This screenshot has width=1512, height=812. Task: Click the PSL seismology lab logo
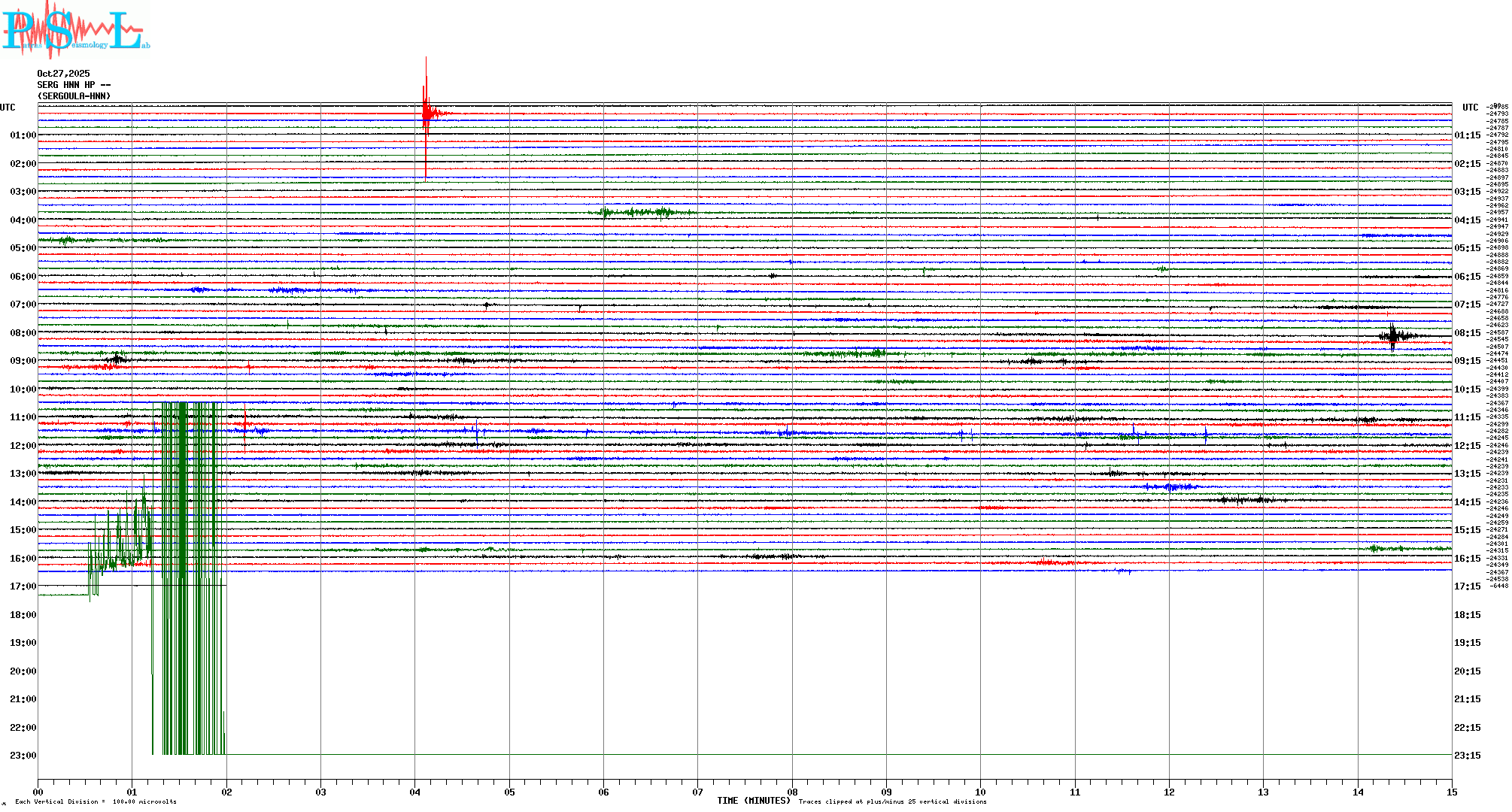(75, 30)
